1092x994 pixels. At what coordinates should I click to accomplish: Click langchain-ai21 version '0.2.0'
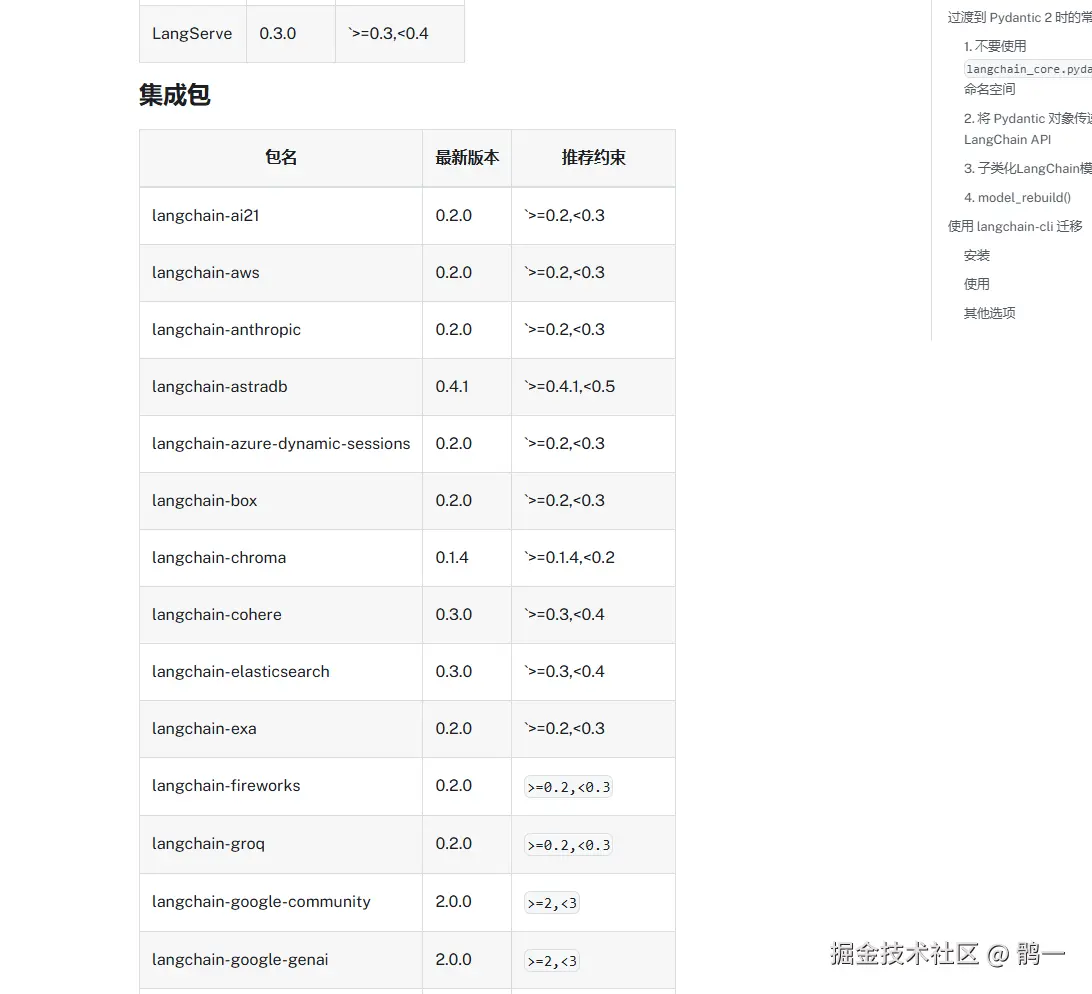453,216
